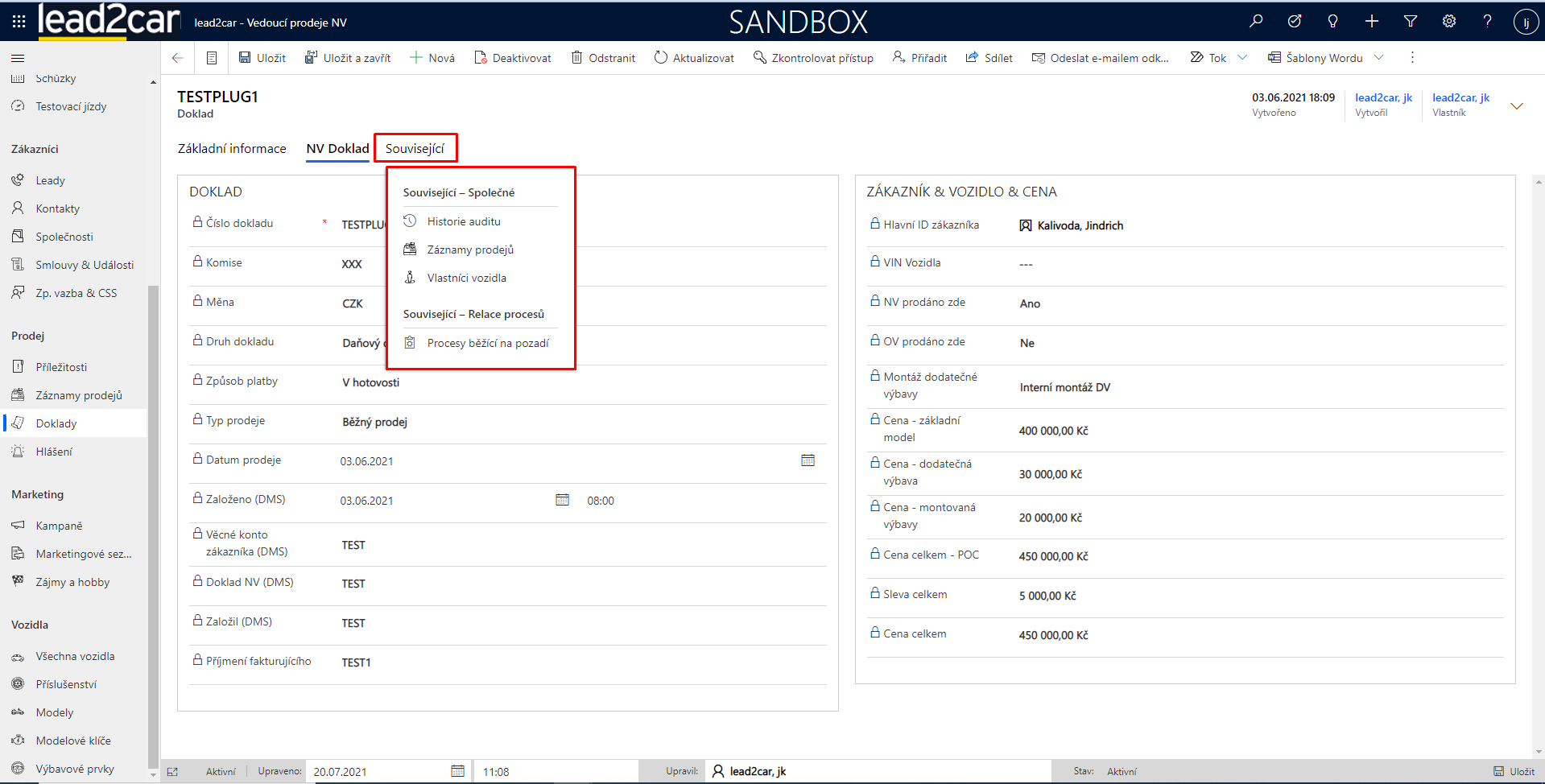Click the search magnifier icon in header
Screen dimensions: 1545x784
tap(1256, 22)
